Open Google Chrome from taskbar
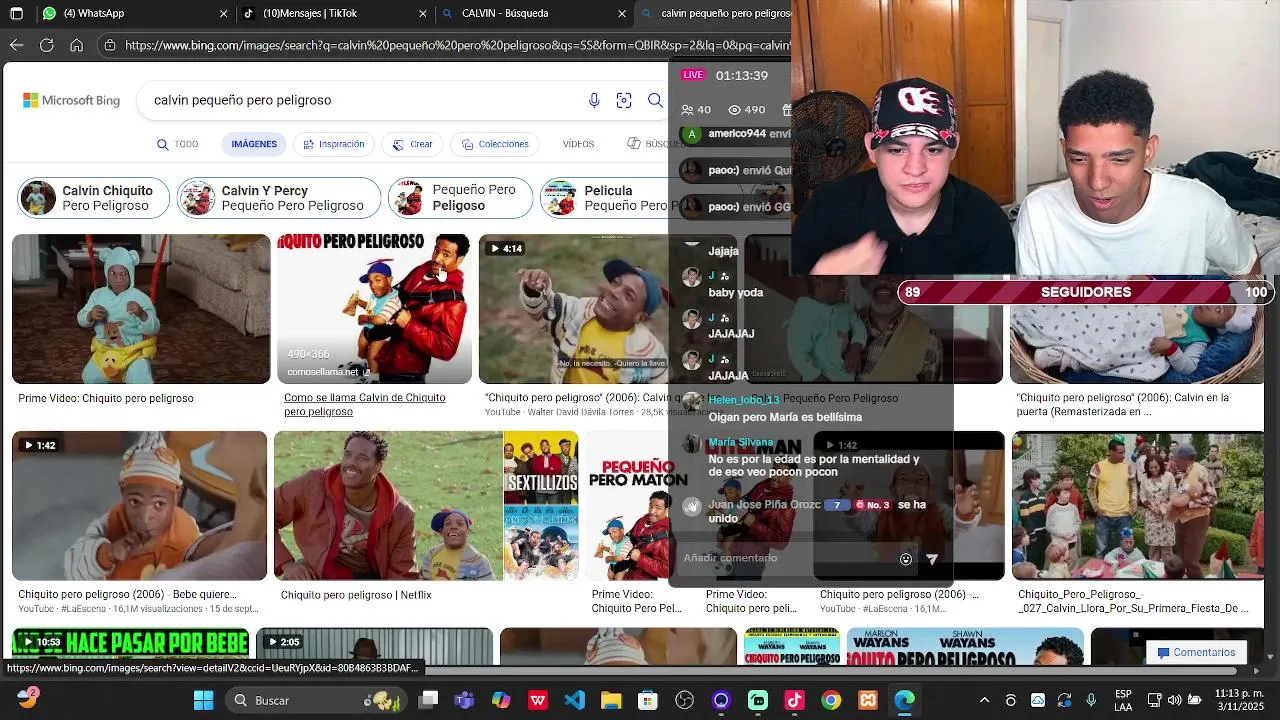The image size is (1280, 720). coord(831,700)
